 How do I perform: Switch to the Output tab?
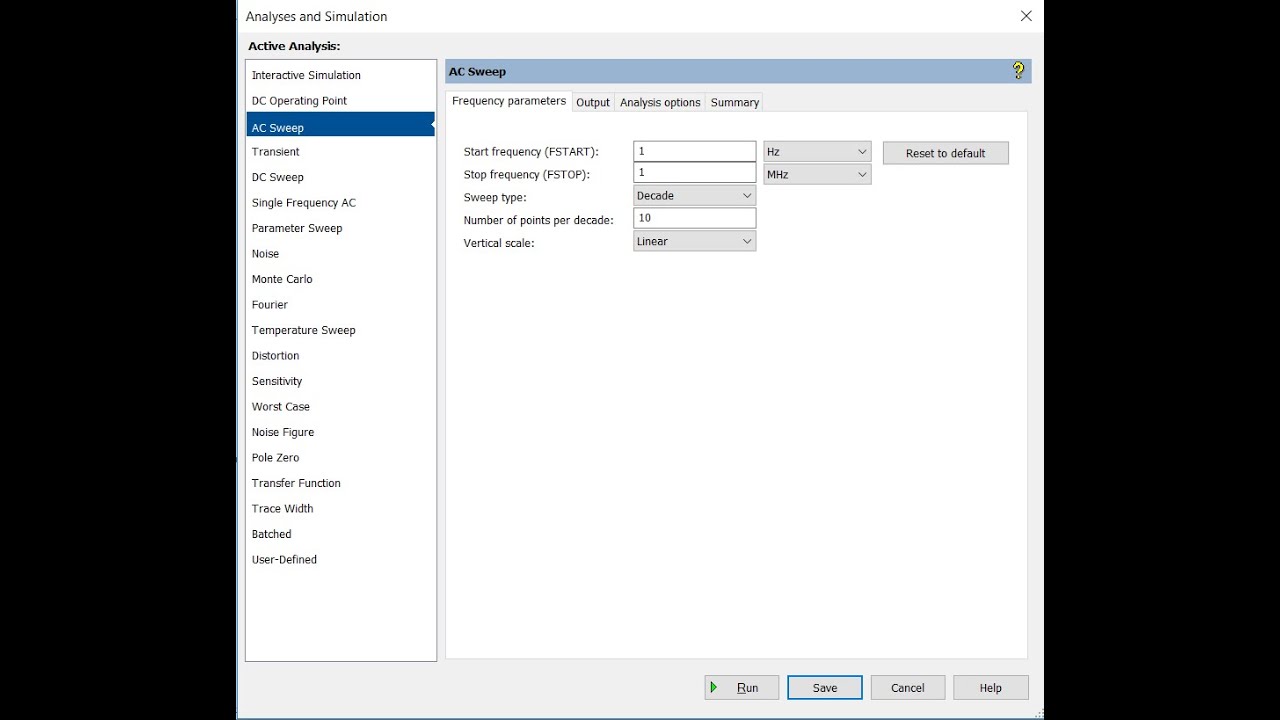click(593, 102)
